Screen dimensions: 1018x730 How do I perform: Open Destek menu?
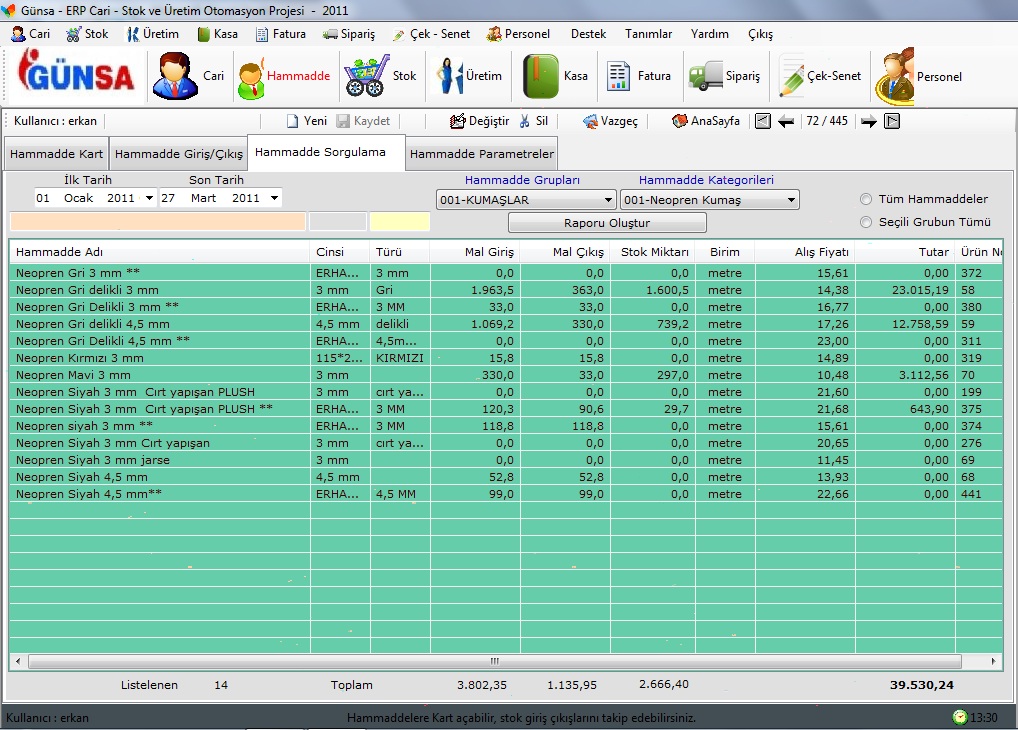pyautogui.click(x=588, y=34)
